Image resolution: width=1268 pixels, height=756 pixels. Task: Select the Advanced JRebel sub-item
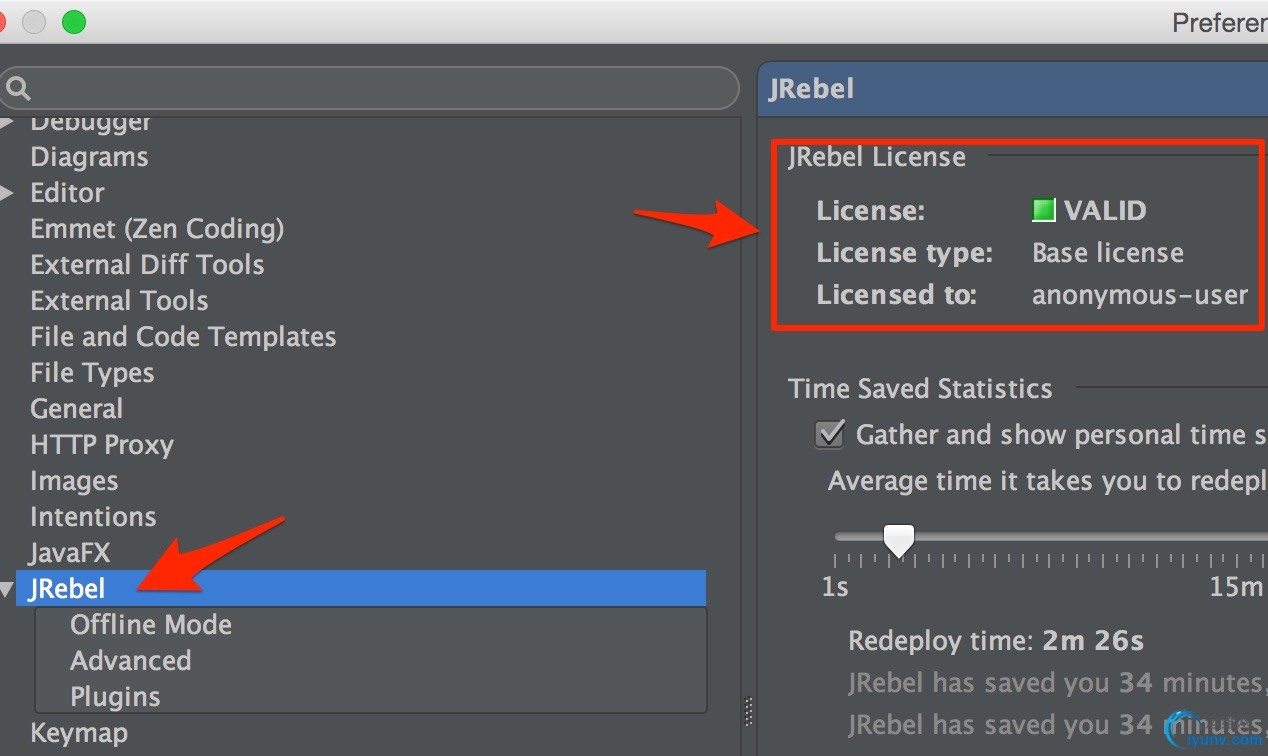[130, 661]
